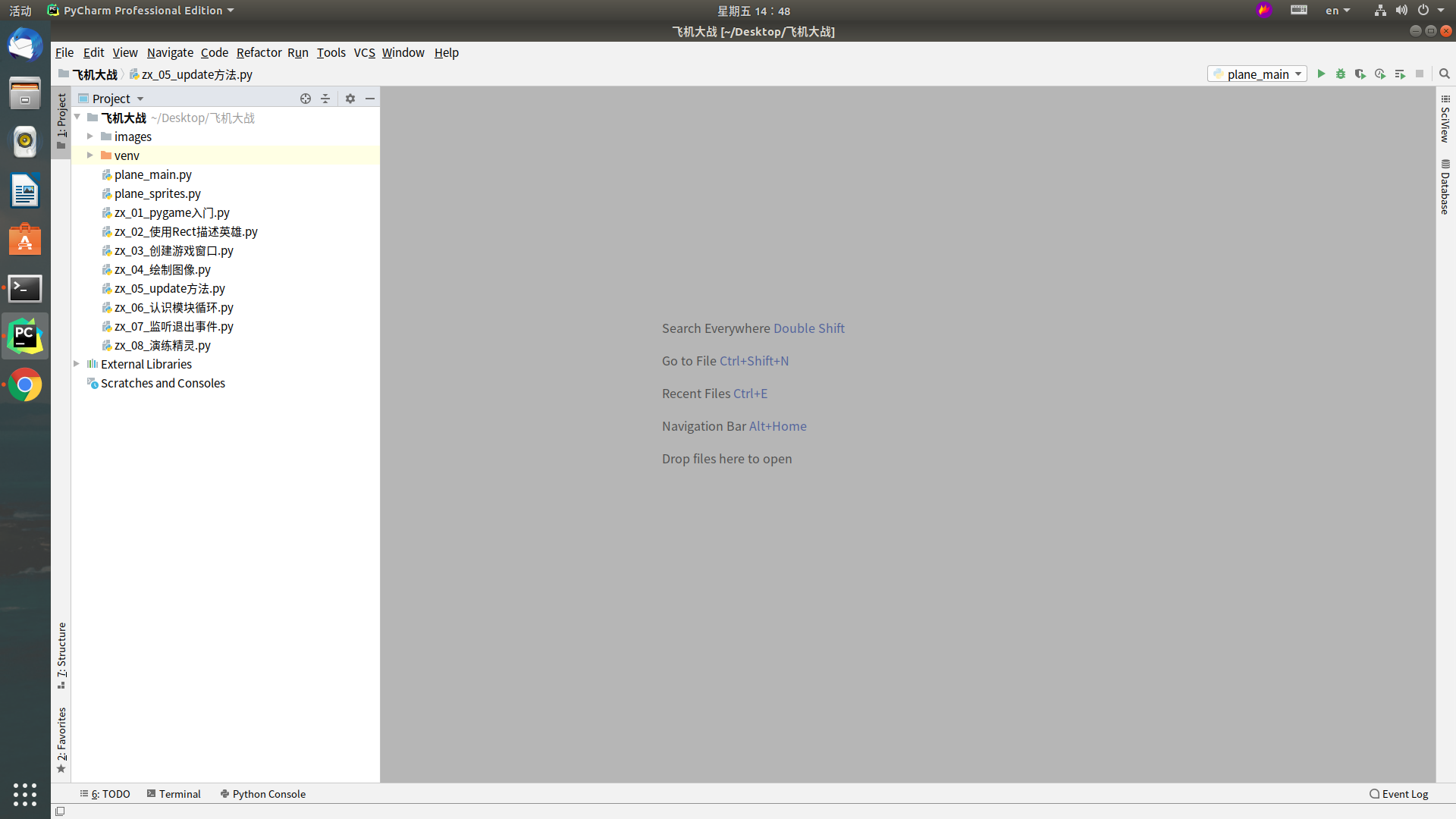Click the green Run button

tap(1321, 74)
